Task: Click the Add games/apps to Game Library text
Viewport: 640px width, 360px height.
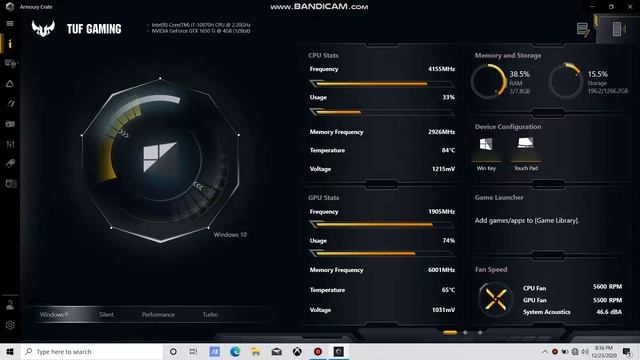Action: click(x=527, y=220)
